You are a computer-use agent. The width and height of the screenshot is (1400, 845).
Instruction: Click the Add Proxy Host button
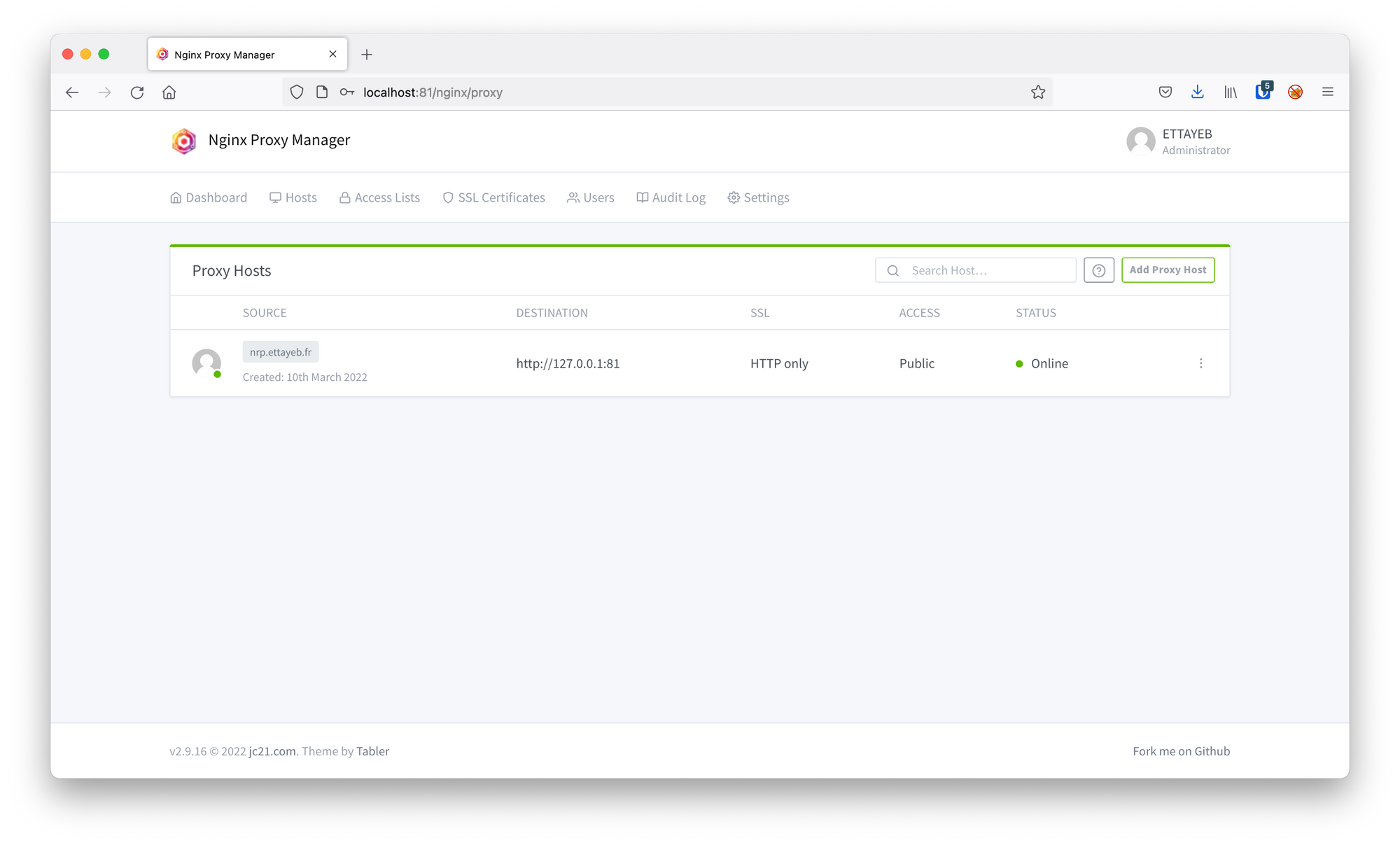pyautogui.click(x=1168, y=270)
